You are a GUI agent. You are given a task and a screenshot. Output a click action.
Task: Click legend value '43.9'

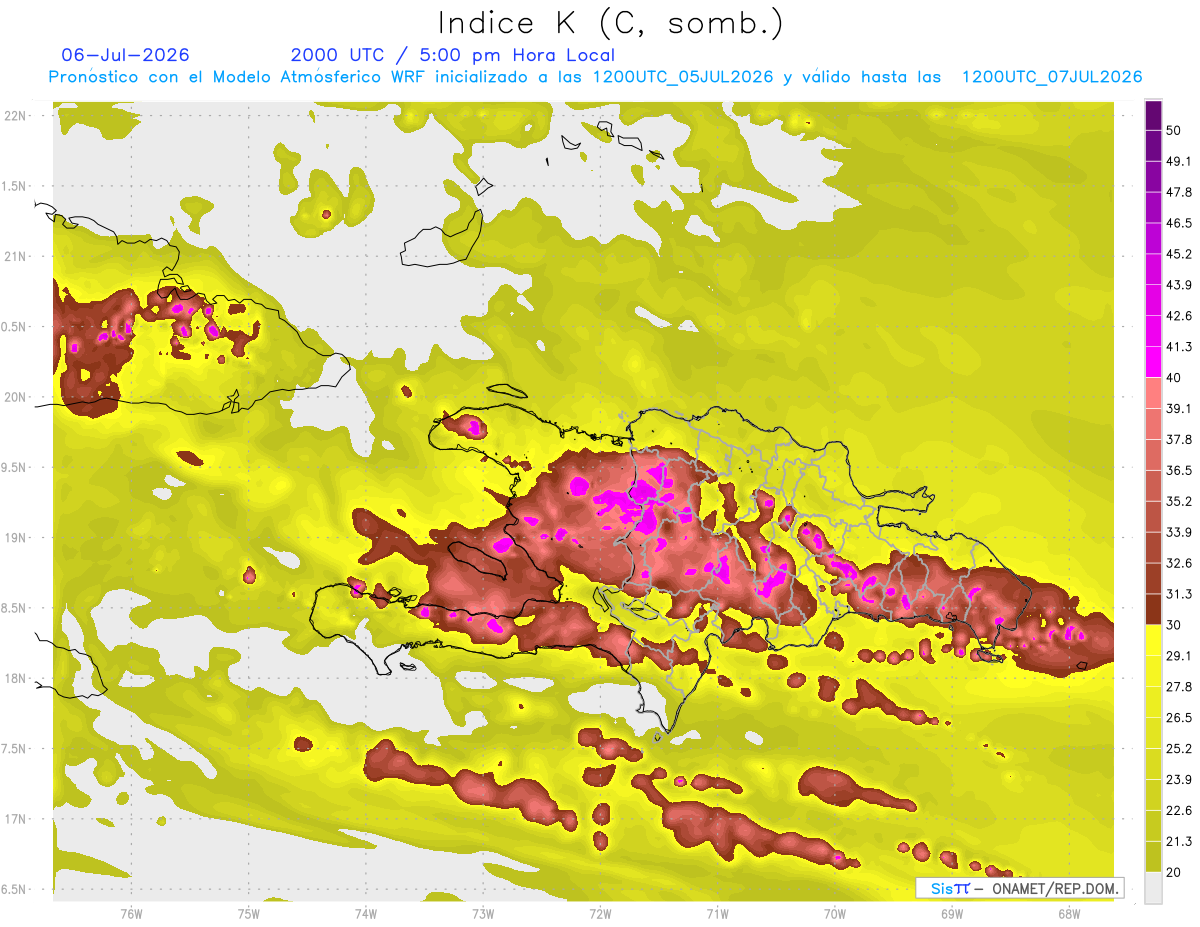(x=1179, y=285)
